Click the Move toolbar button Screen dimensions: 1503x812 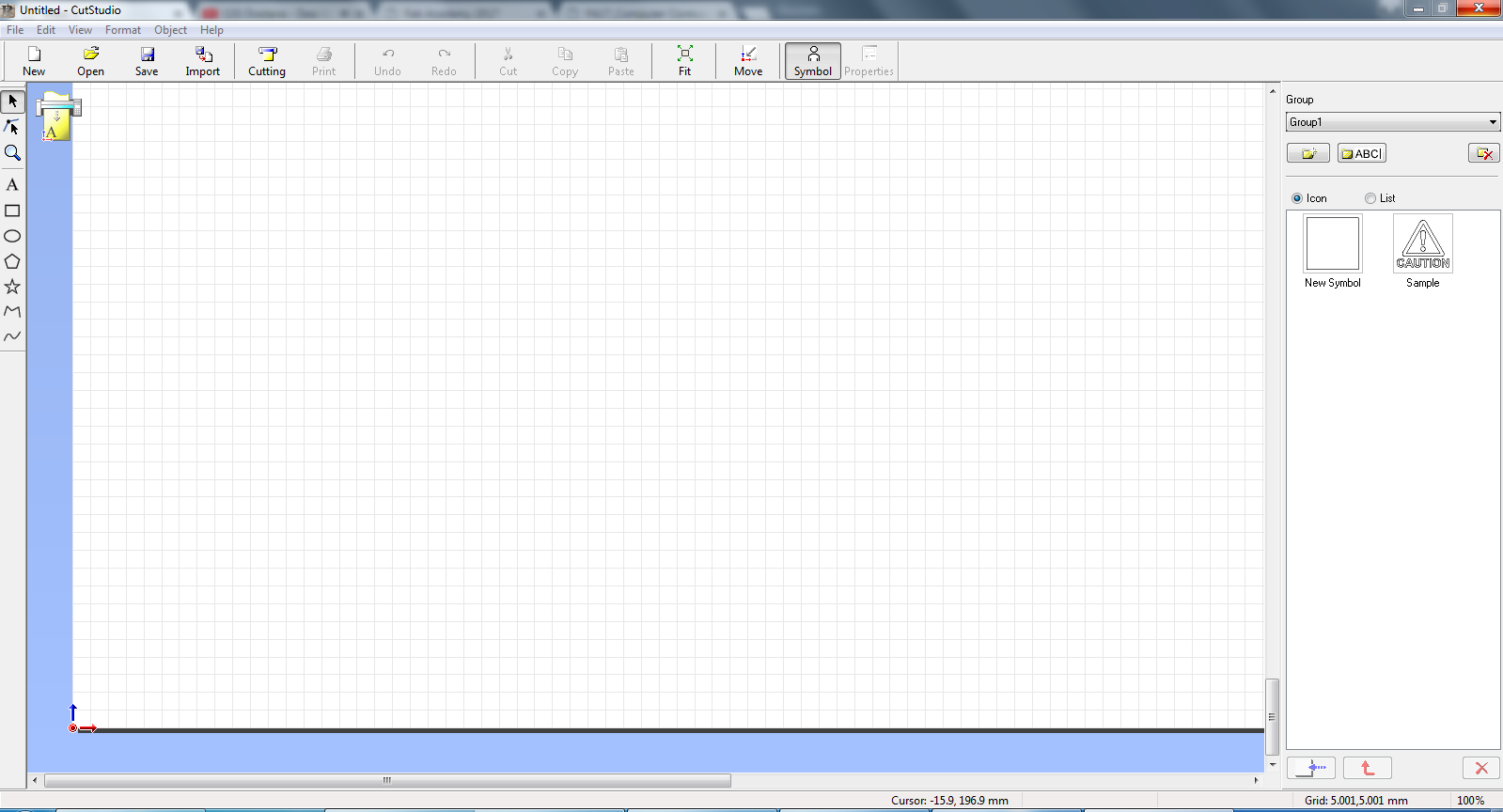tap(748, 61)
